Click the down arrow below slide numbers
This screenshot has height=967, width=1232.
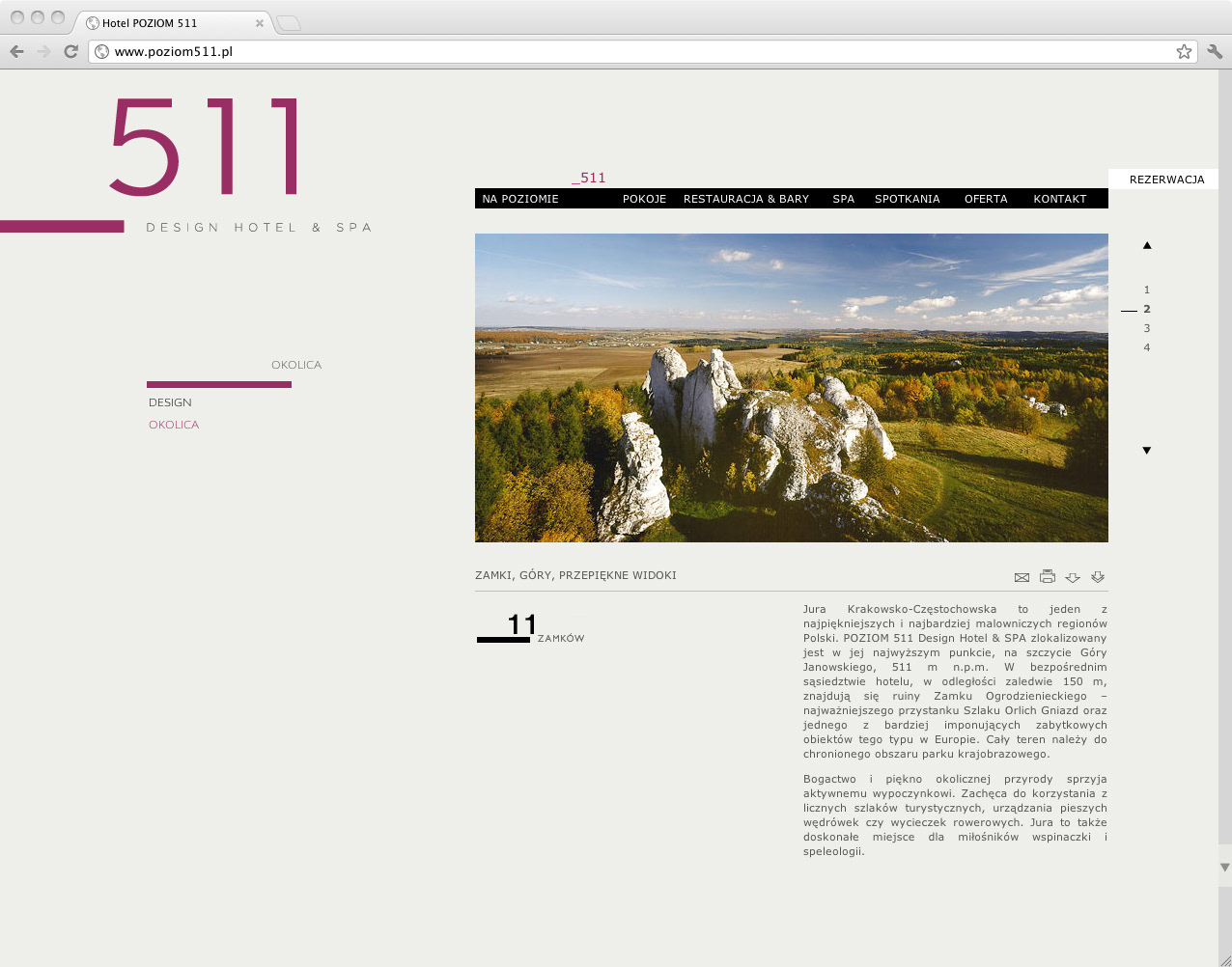pos(1147,451)
